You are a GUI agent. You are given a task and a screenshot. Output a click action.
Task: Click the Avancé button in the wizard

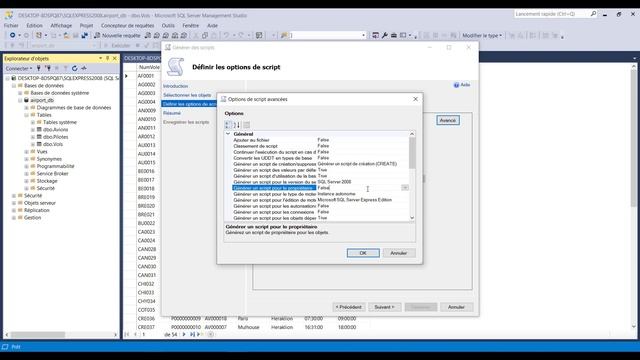click(448, 120)
